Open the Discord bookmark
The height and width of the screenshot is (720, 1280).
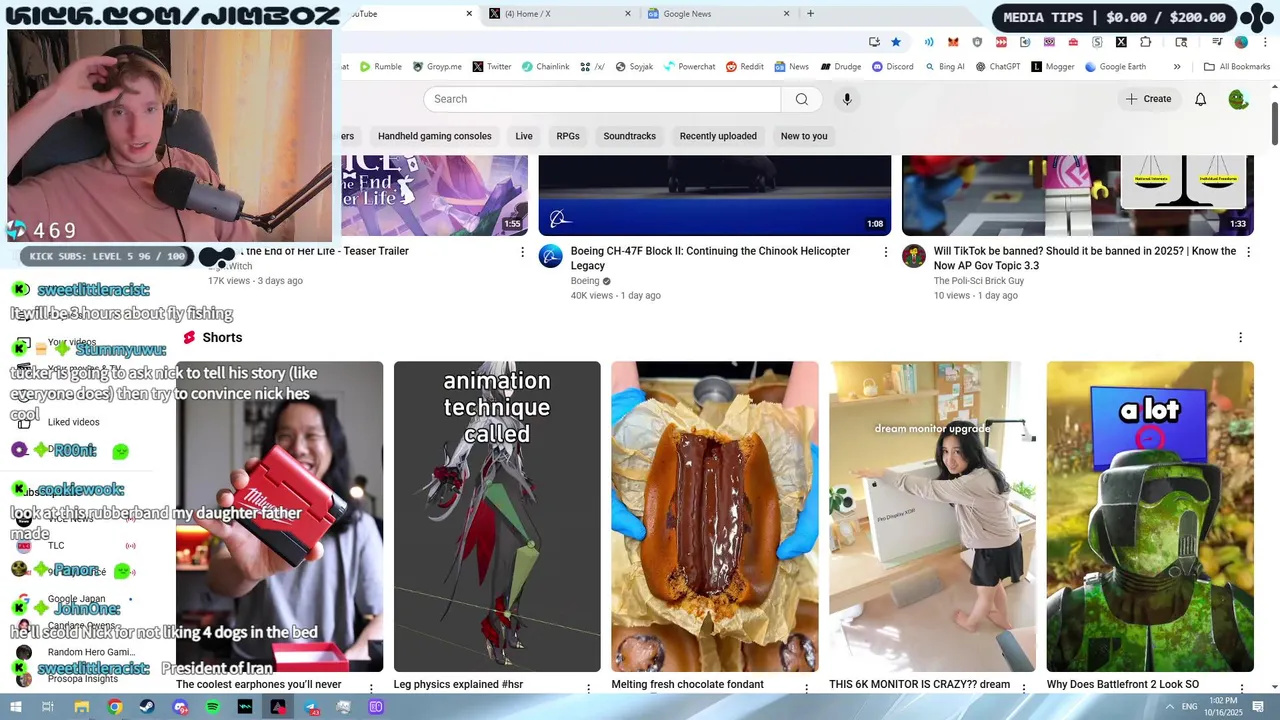coord(892,67)
